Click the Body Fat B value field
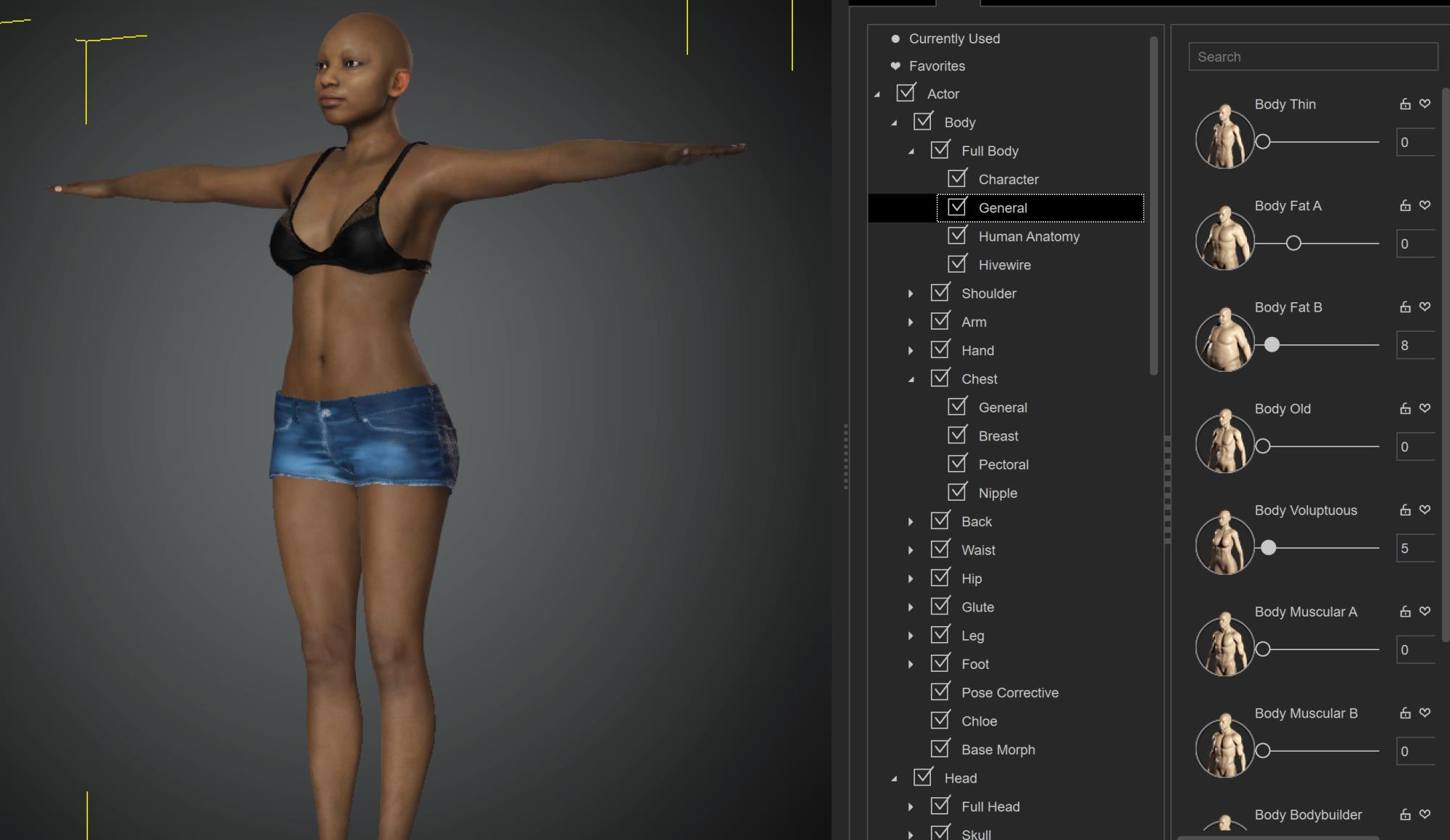Image resolution: width=1450 pixels, height=840 pixels. [x=1416, y=345]
